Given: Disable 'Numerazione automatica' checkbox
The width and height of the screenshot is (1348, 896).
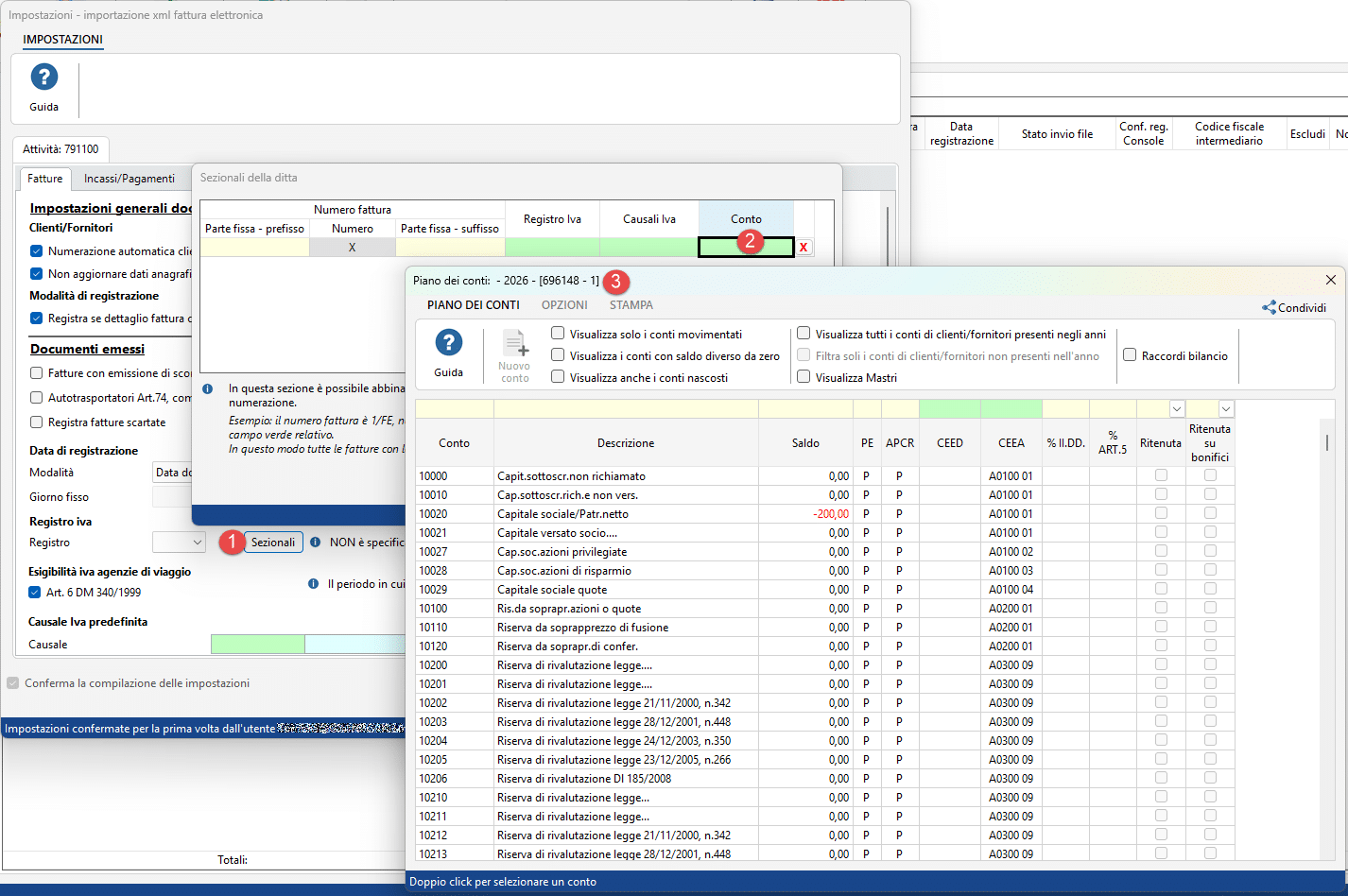Looking at the screenshot, I should pos(37,251).
